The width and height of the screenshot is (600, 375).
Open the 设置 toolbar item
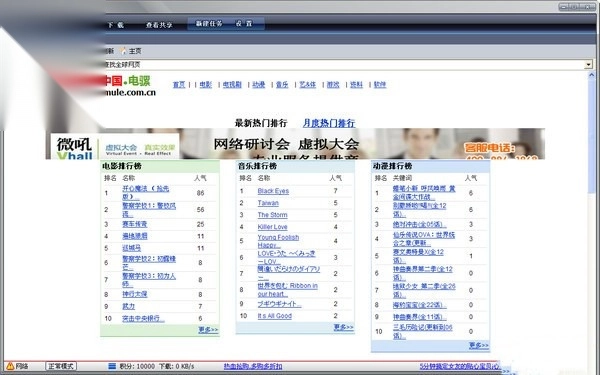tap(244, 24)
